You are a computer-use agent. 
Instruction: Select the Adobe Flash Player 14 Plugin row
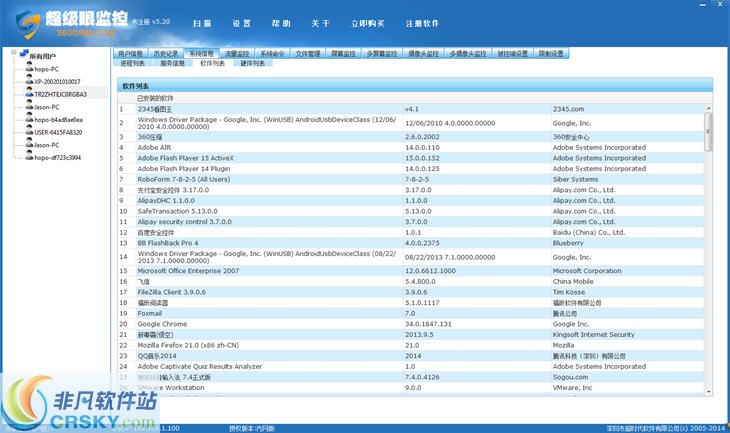tap(411, 169)
